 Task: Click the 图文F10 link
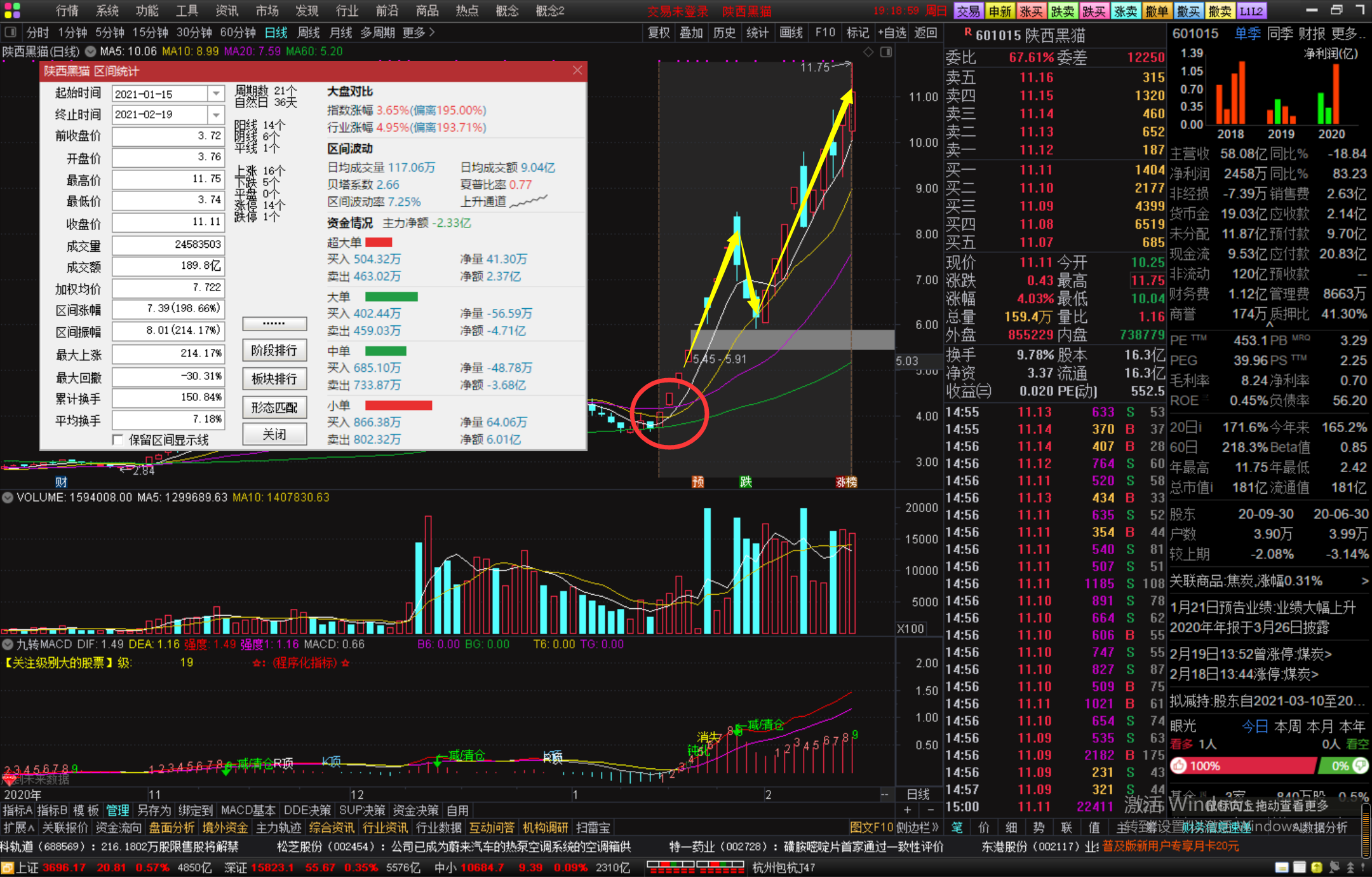coord(871,827)
